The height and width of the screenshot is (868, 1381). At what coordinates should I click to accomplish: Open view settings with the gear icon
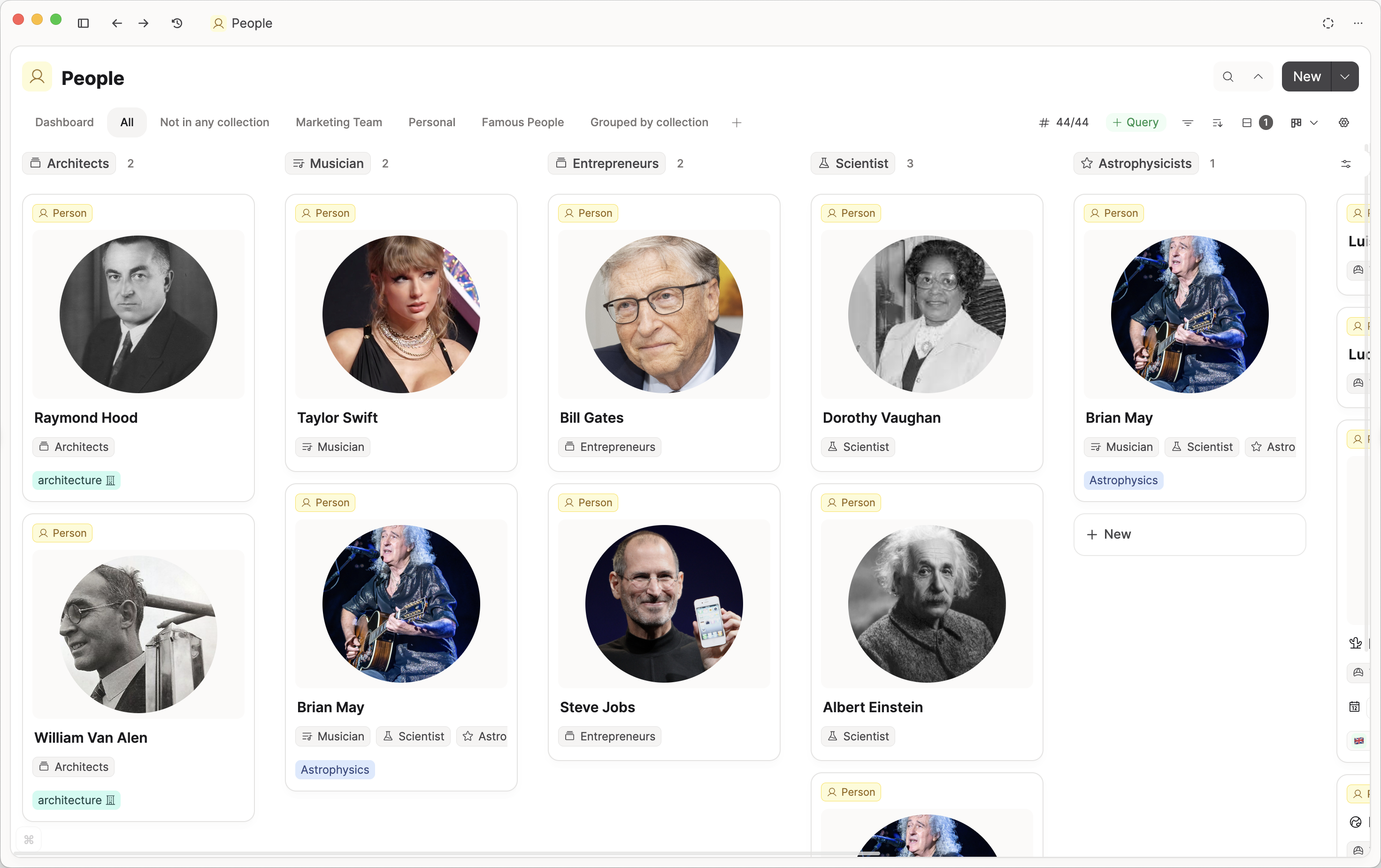(1344, 122)
